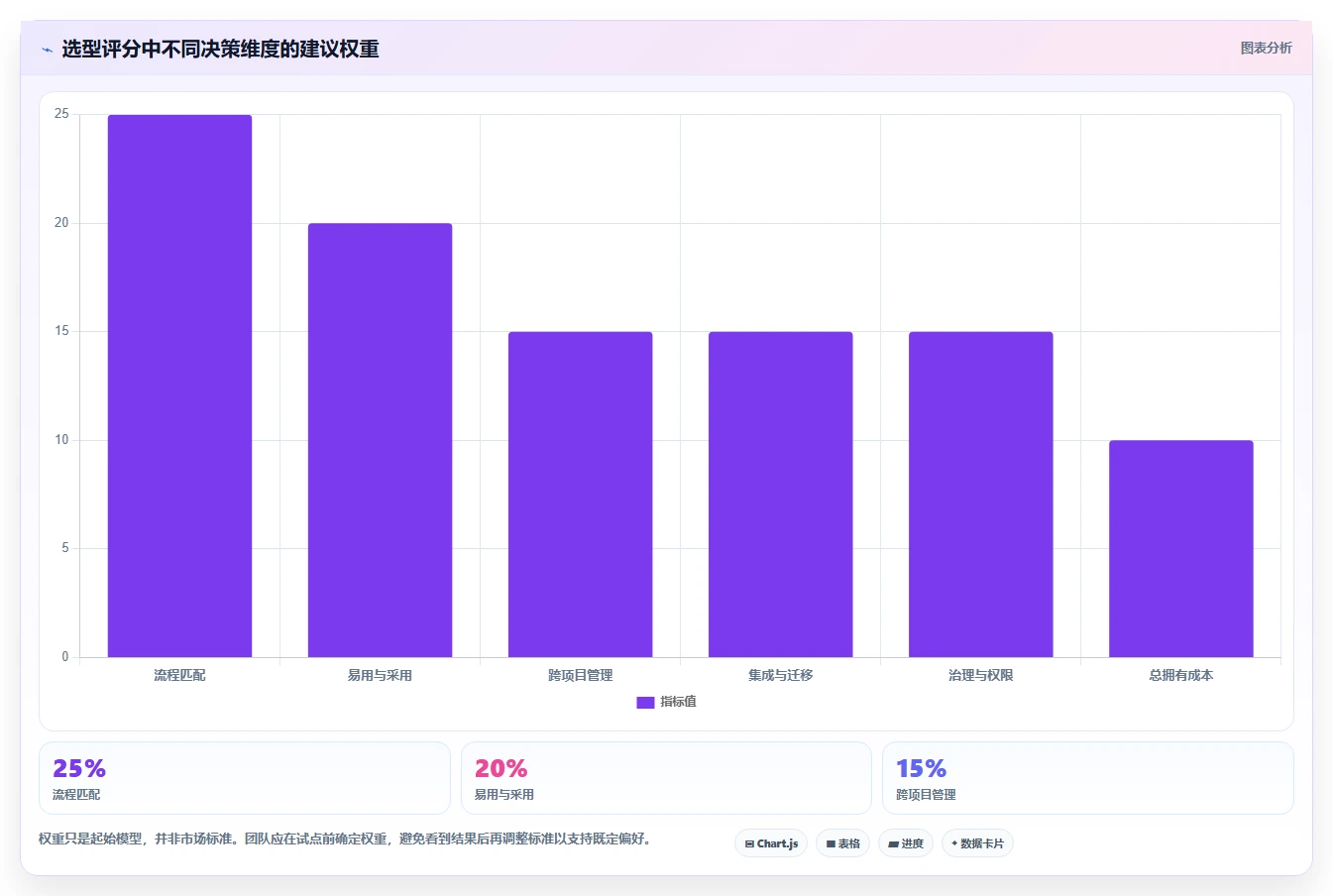The width and height of the screenshot is (1333, 896).
Task: Click the 易用与采用 x-axis label
Action: tap(380, 675)
